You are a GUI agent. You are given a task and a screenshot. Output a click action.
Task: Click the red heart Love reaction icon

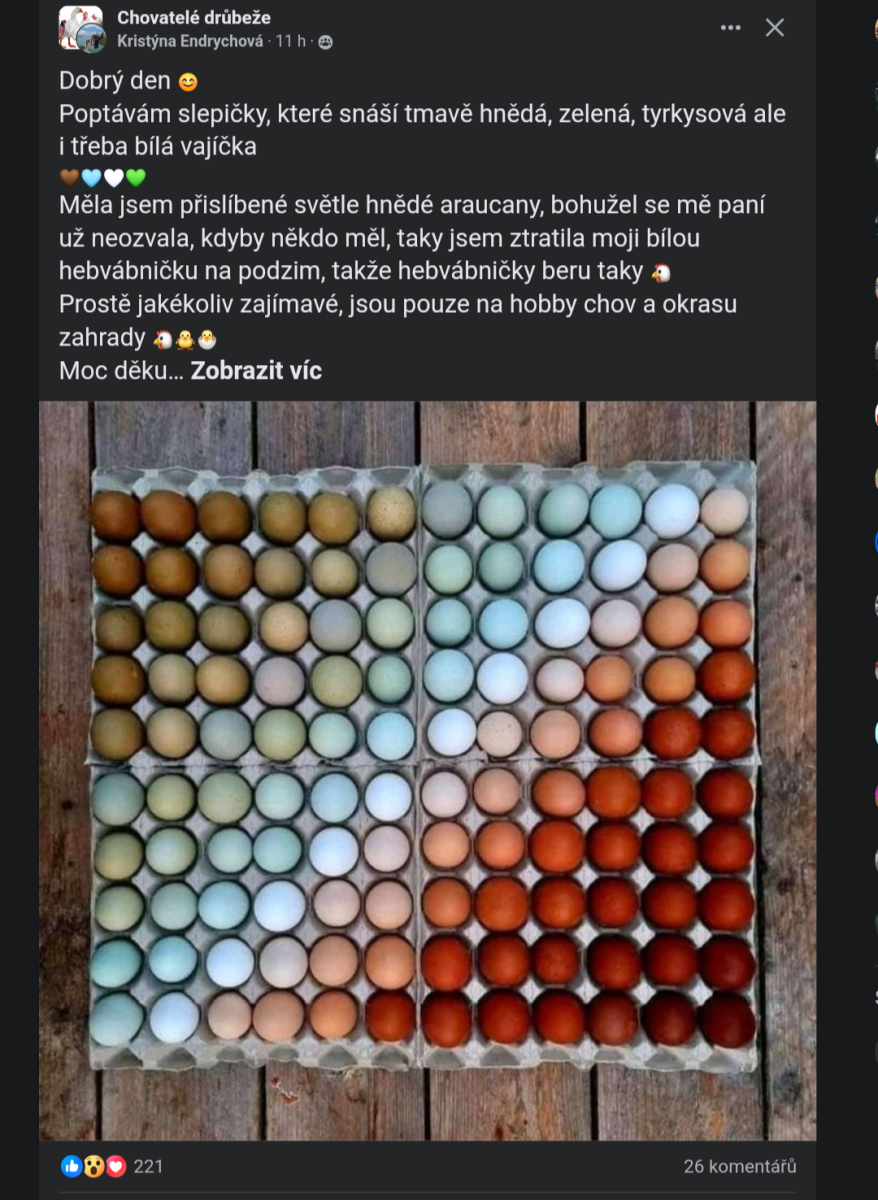tap(116, 1166)
